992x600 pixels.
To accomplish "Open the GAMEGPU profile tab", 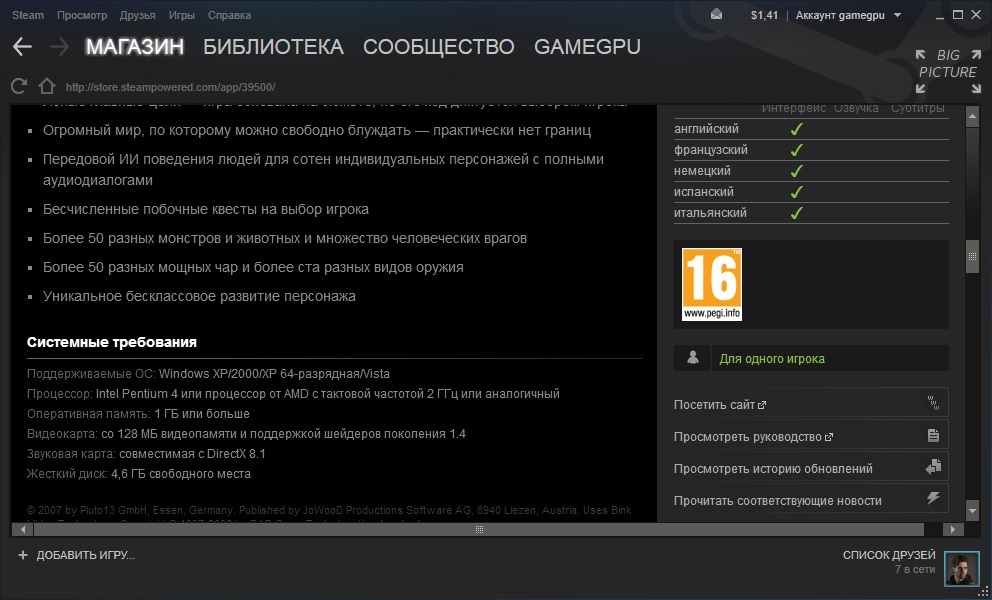I will click(x=587, y=46).
